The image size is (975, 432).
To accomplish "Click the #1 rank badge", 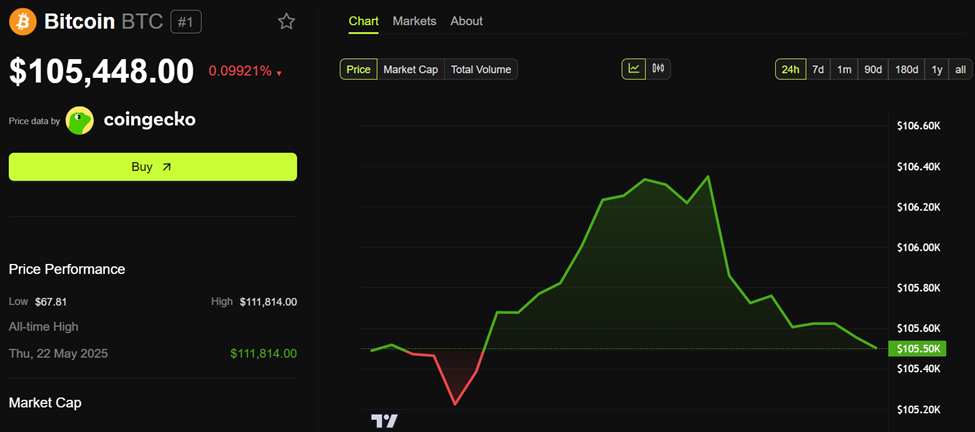I will [186, 22].
